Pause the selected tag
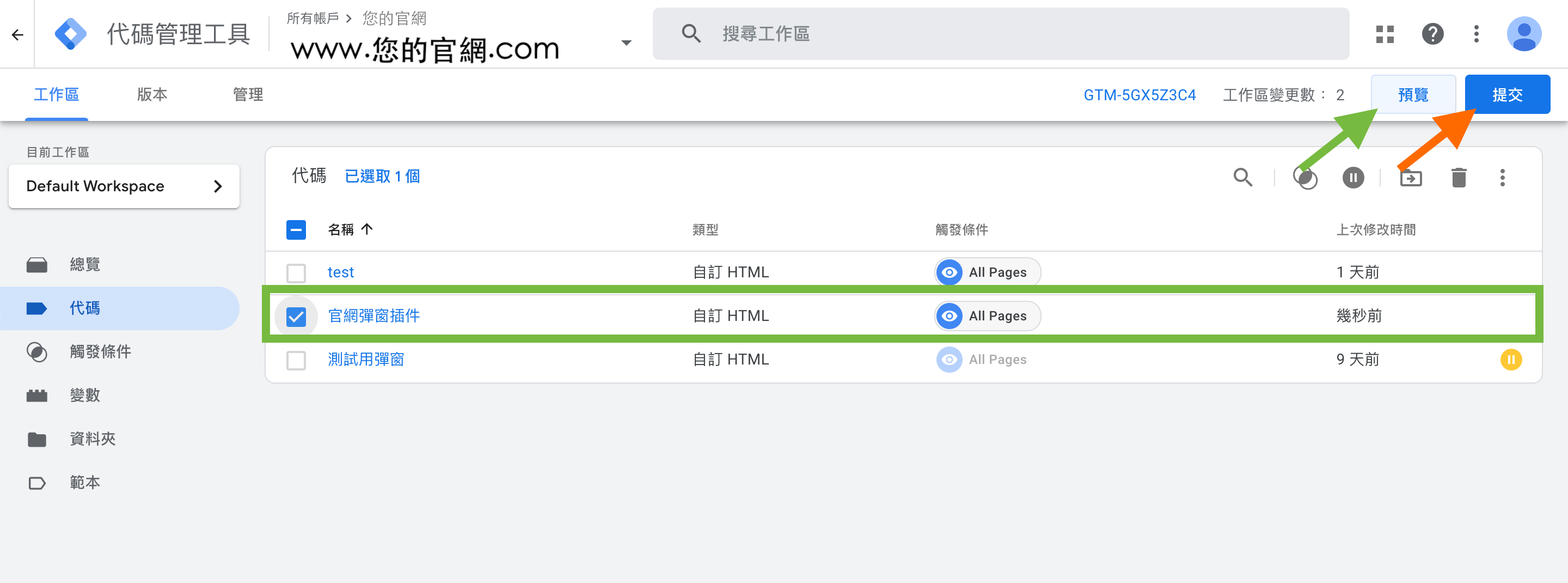This screenshot has height=583, width=1568. [x=1352, y=178]
